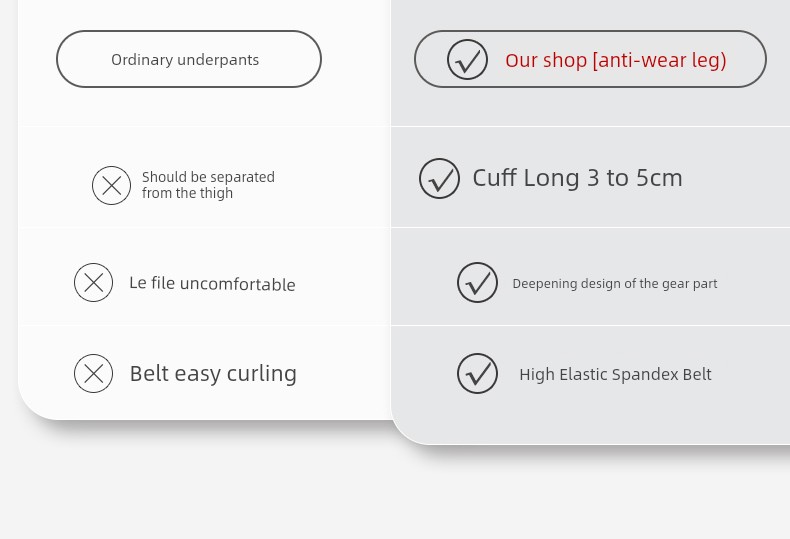Click the High Elastic Spandex Belt label
Screen dimensions: 790x539
[615, 374]
